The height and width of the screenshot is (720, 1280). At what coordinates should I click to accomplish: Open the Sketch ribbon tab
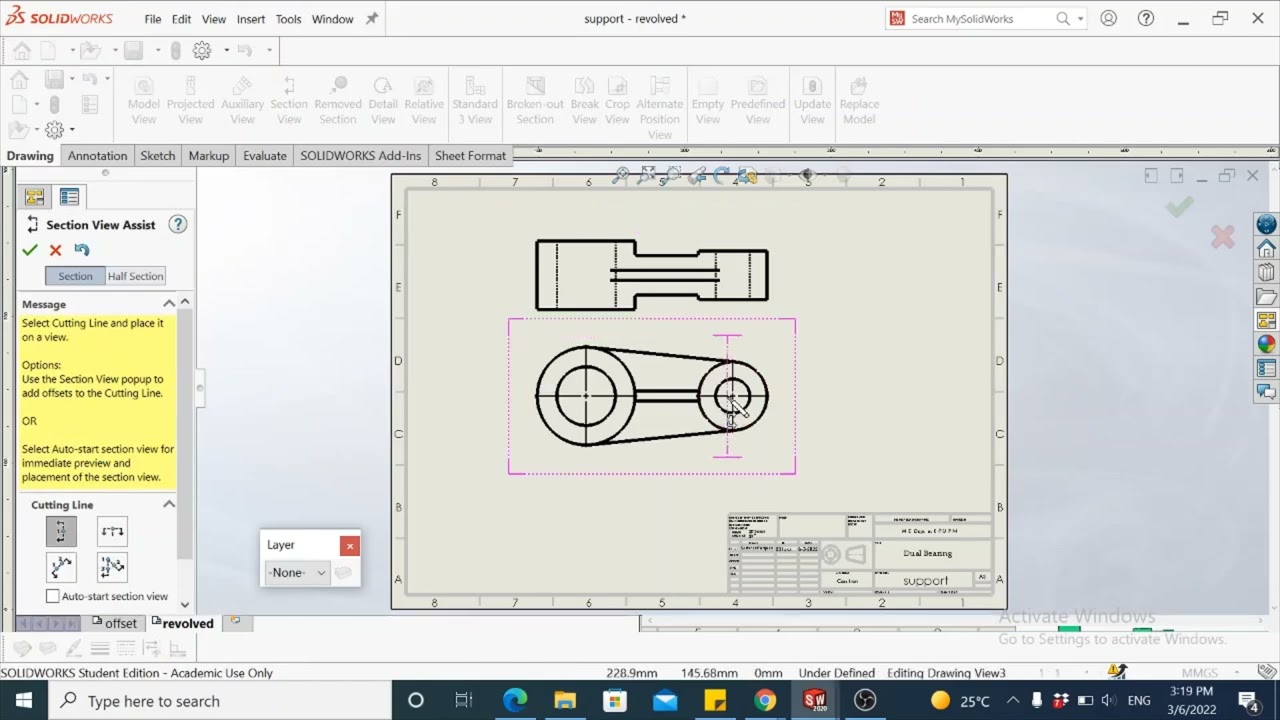coord(157,156)
